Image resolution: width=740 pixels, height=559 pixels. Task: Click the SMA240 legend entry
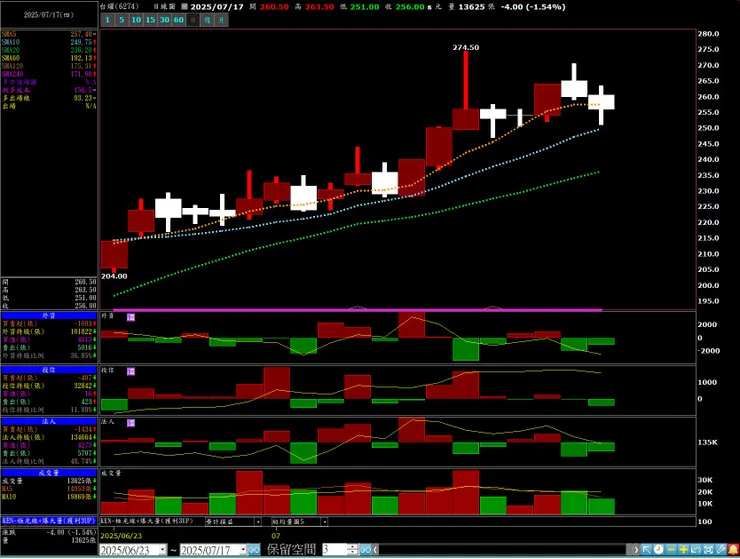[49, 74]
